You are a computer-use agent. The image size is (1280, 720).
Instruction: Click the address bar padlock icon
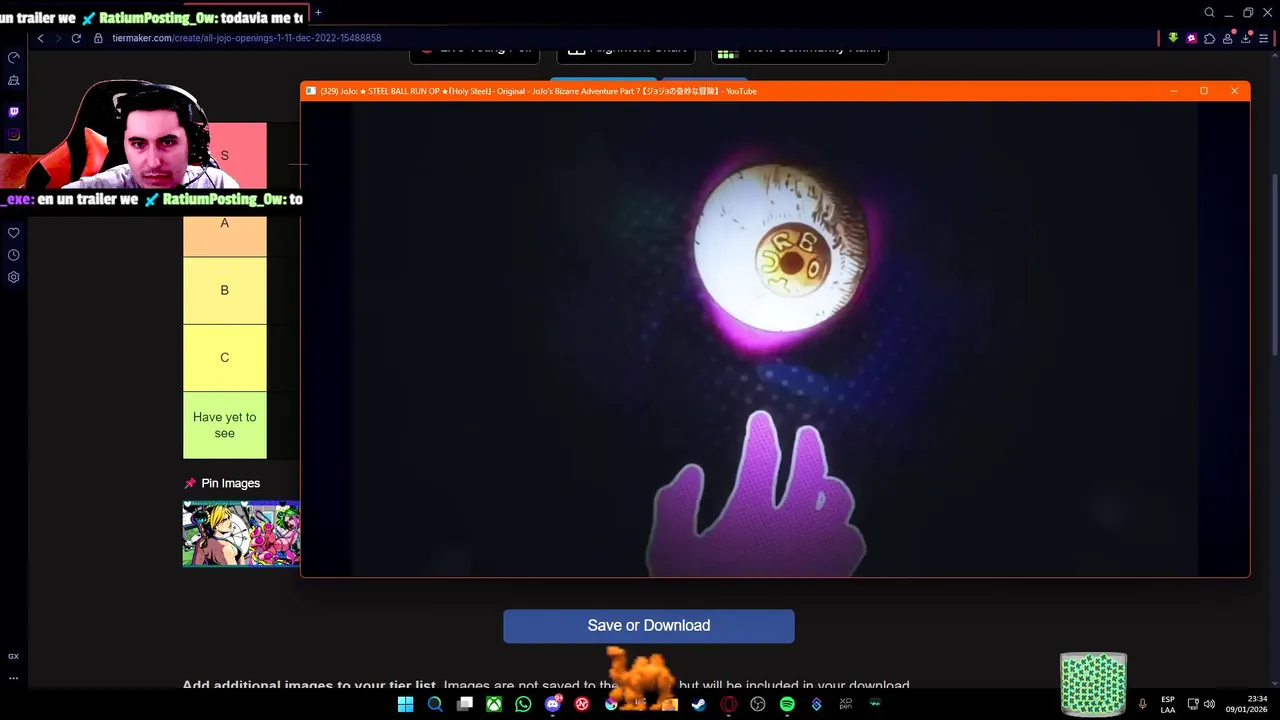coord(98,38)
